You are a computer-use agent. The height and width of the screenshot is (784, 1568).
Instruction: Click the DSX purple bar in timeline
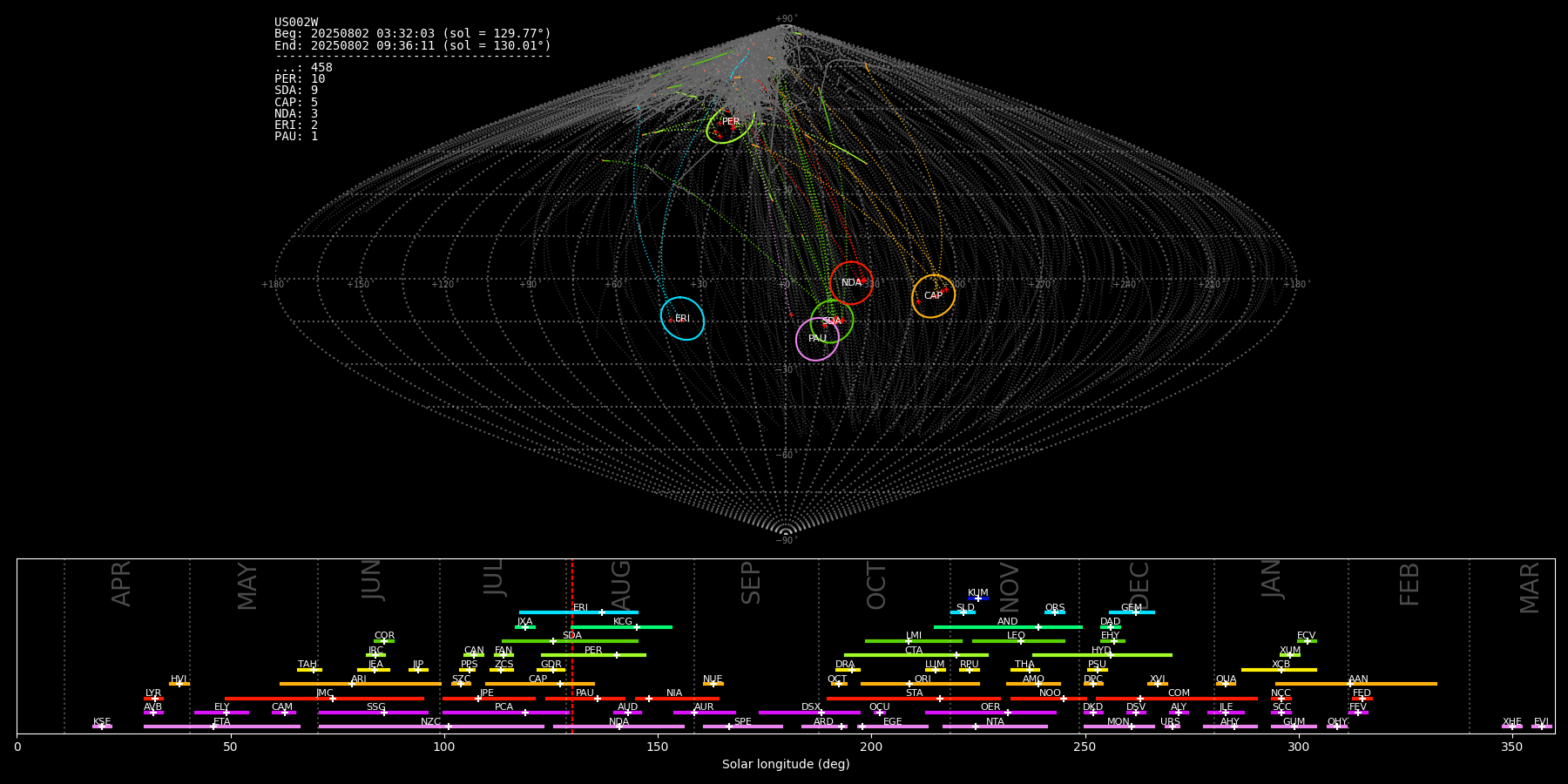[x=809, y=713]
